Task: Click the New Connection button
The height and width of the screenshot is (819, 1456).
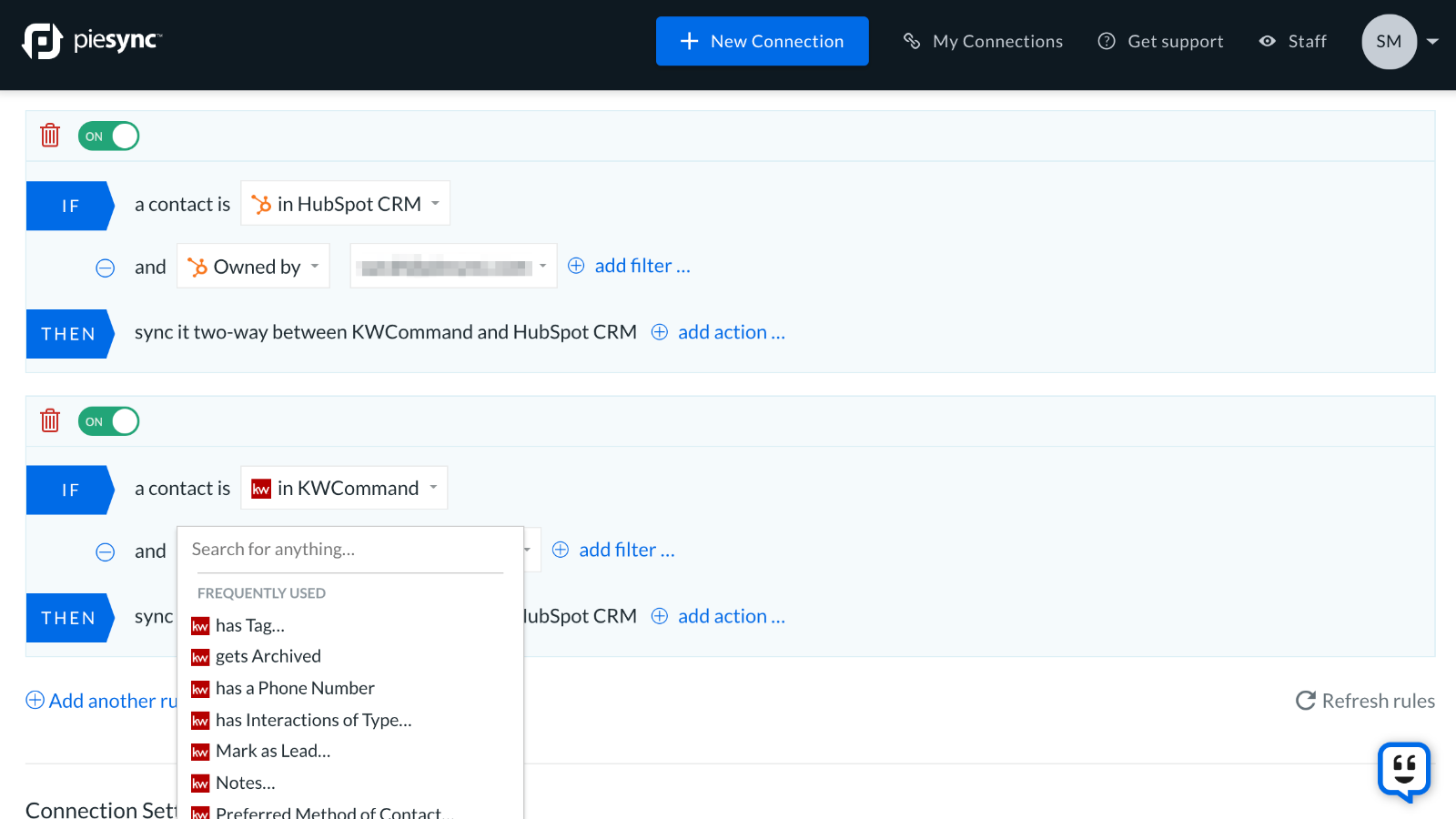Action: [x=763, y=41]
